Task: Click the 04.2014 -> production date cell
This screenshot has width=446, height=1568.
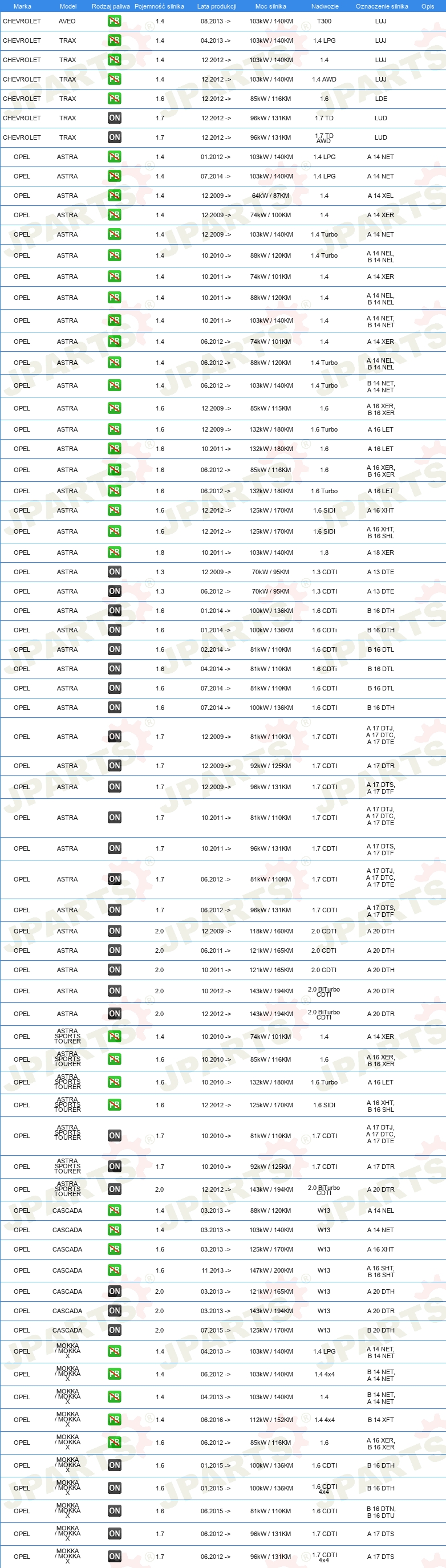Action: (216, 669)
